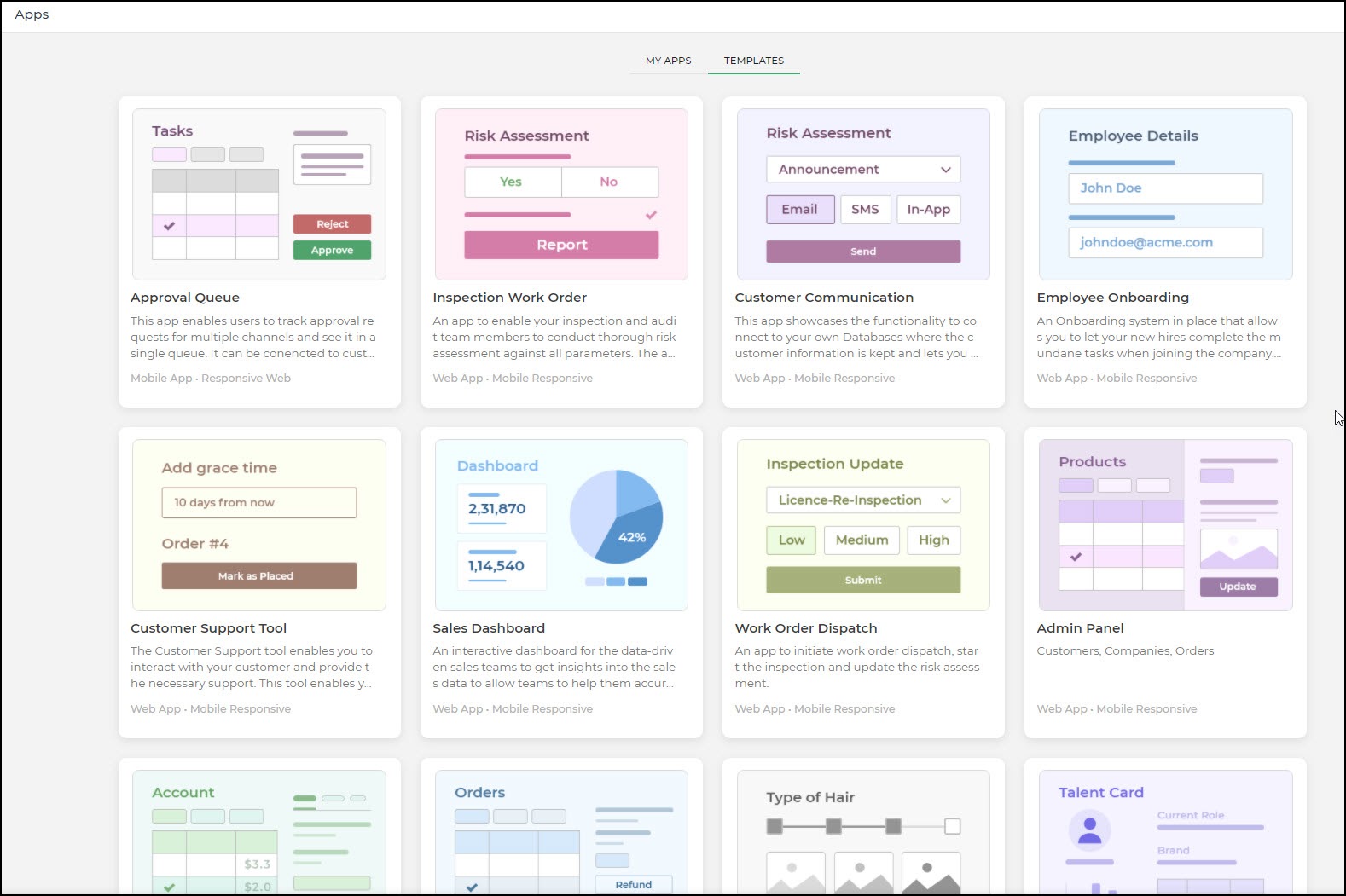Click the Sales Dashboard description paragraph
The height and width of the screenshot is (896, 1346).
tap(554, 667)
